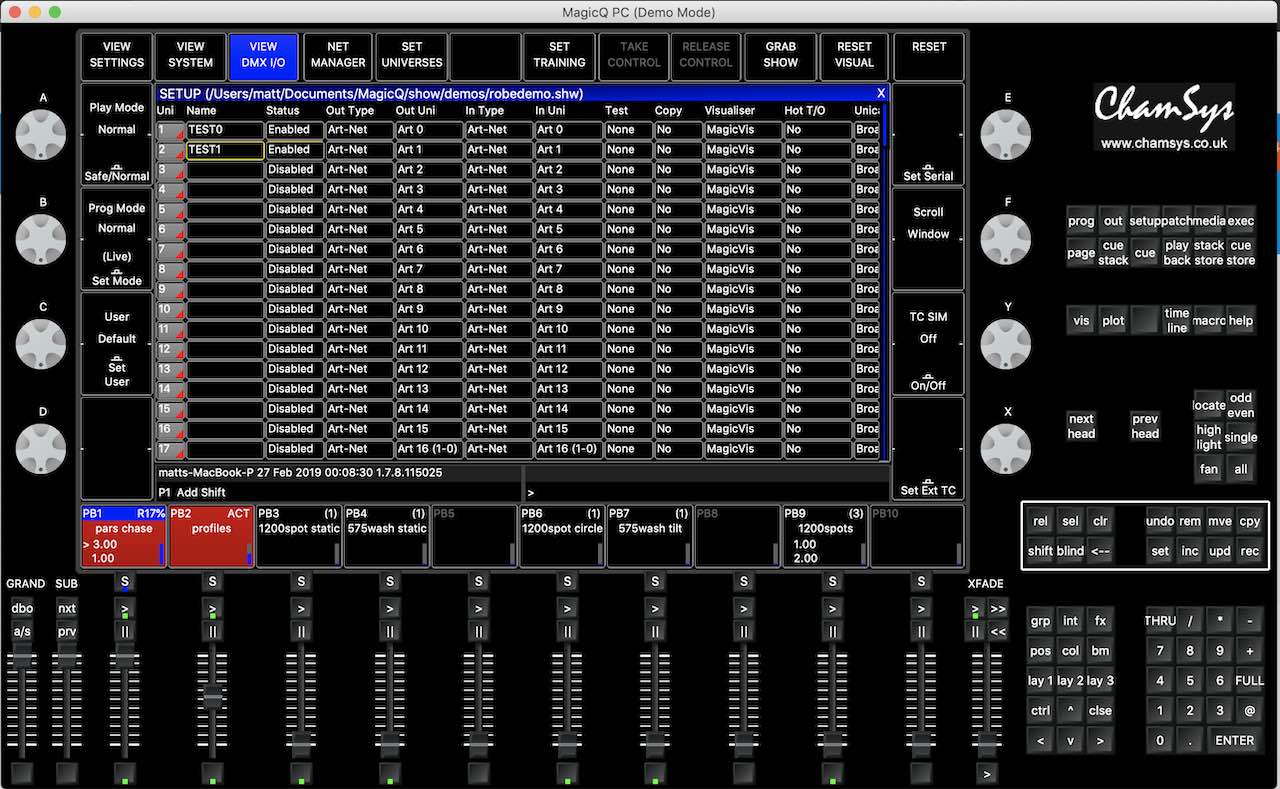Click the FULL keypad key

click(x=1250, y=681)
